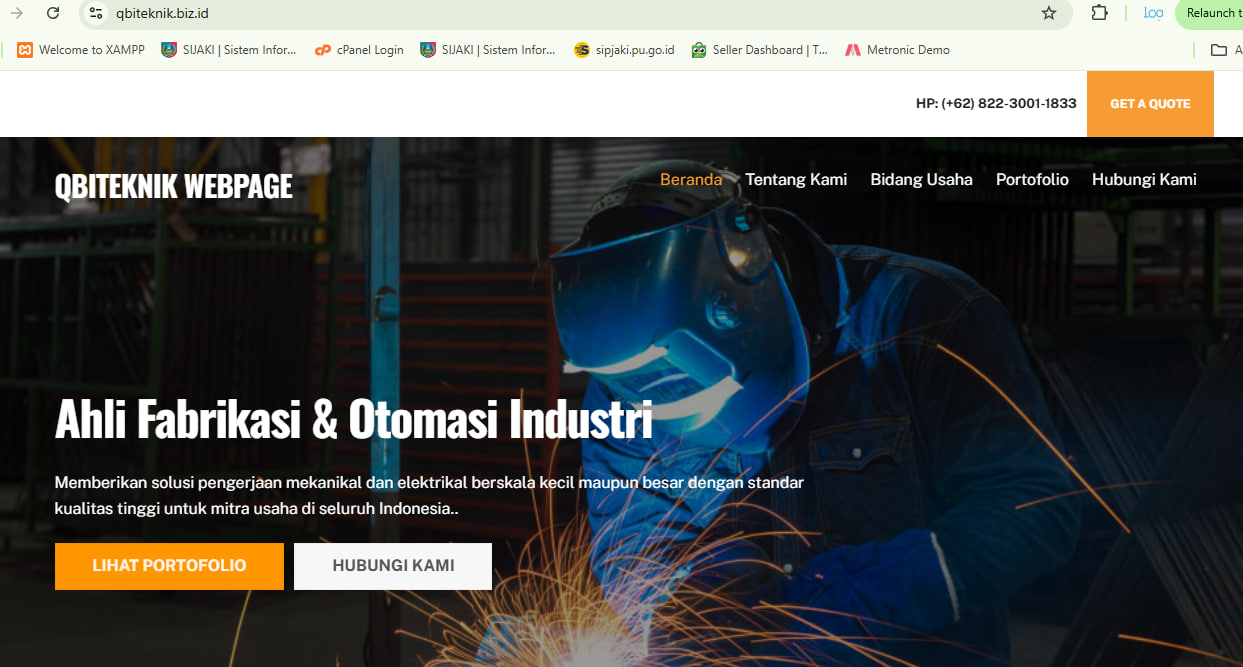Click the GET A QUOTE button
1243x667 pixels.
pos(1150,103)
